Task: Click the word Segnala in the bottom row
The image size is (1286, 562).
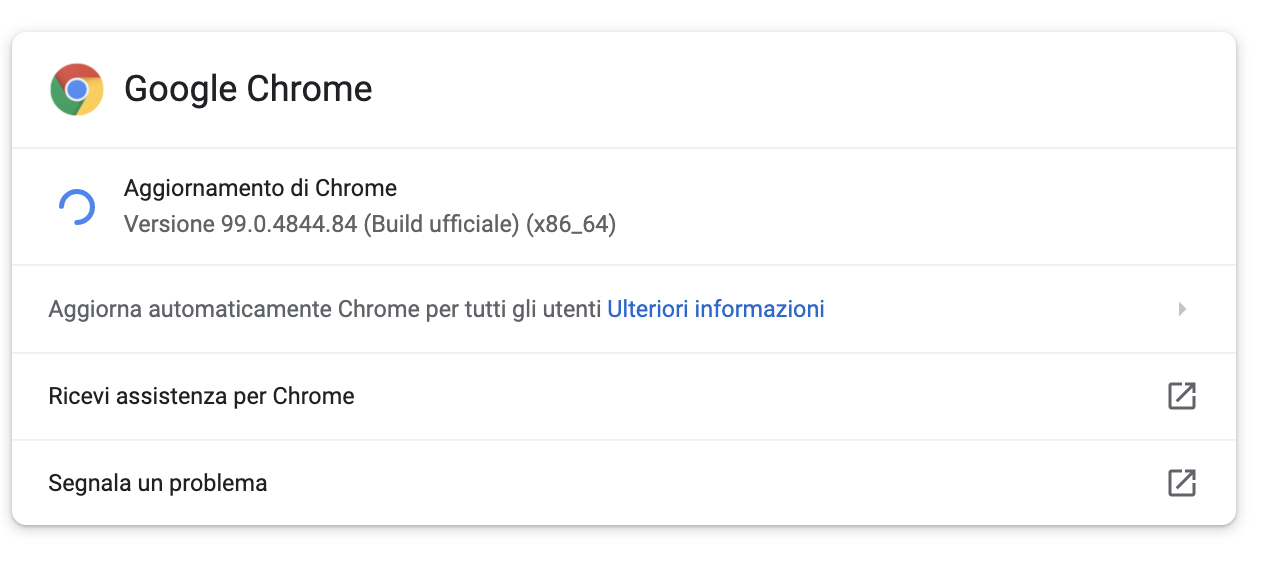Action: point(85,483)
